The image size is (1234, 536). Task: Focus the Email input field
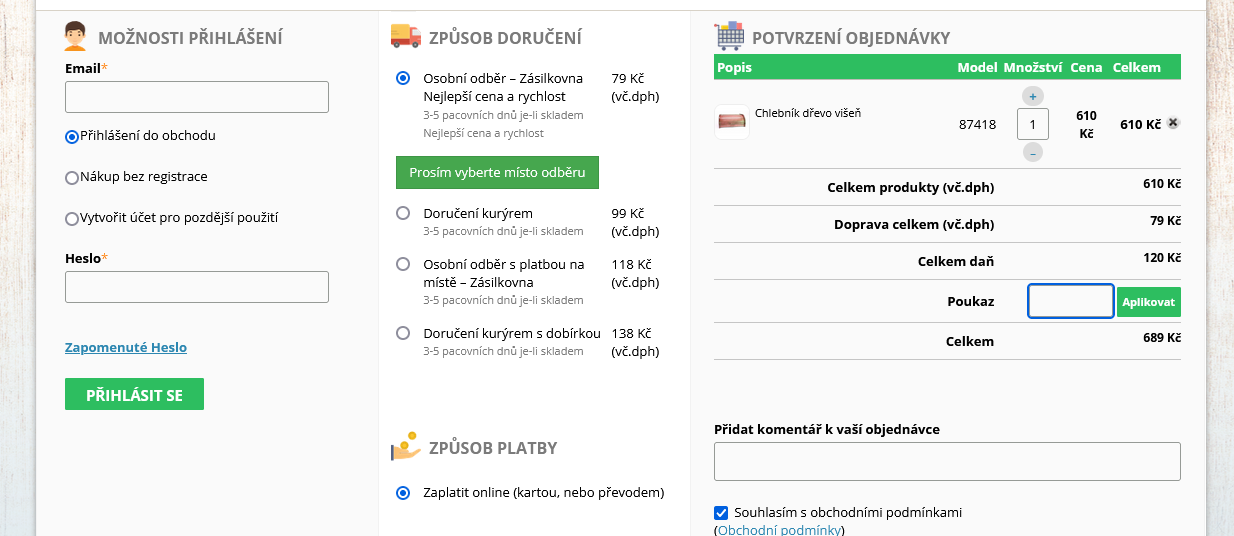197,97
